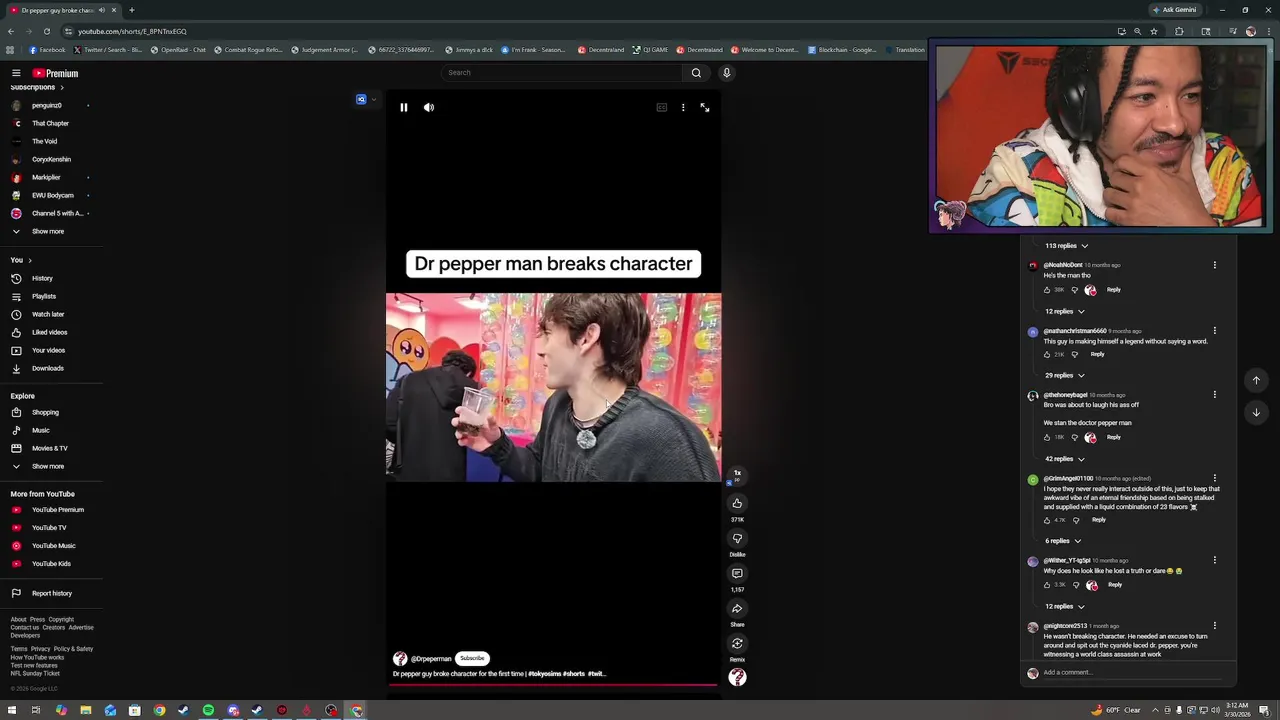This screenshot has height=720, width=1280.
Task: Click the Share icon for this Short
Action: pos(737,608)
